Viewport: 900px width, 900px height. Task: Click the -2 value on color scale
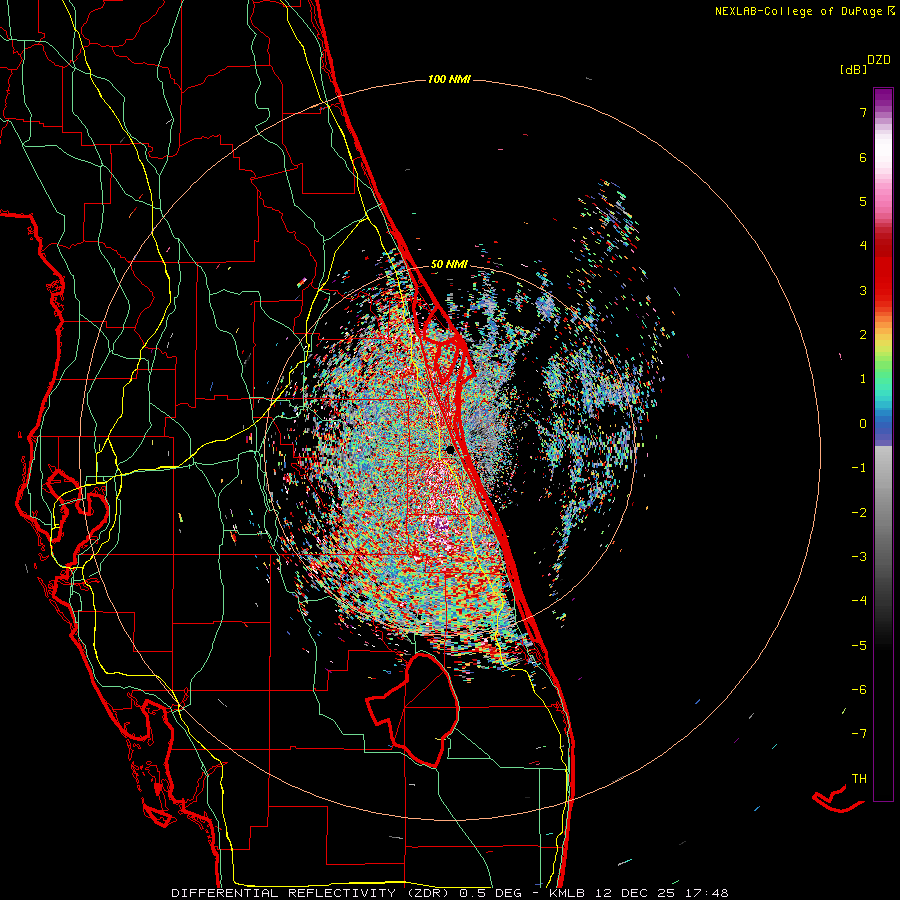click(x=859, y=513)
